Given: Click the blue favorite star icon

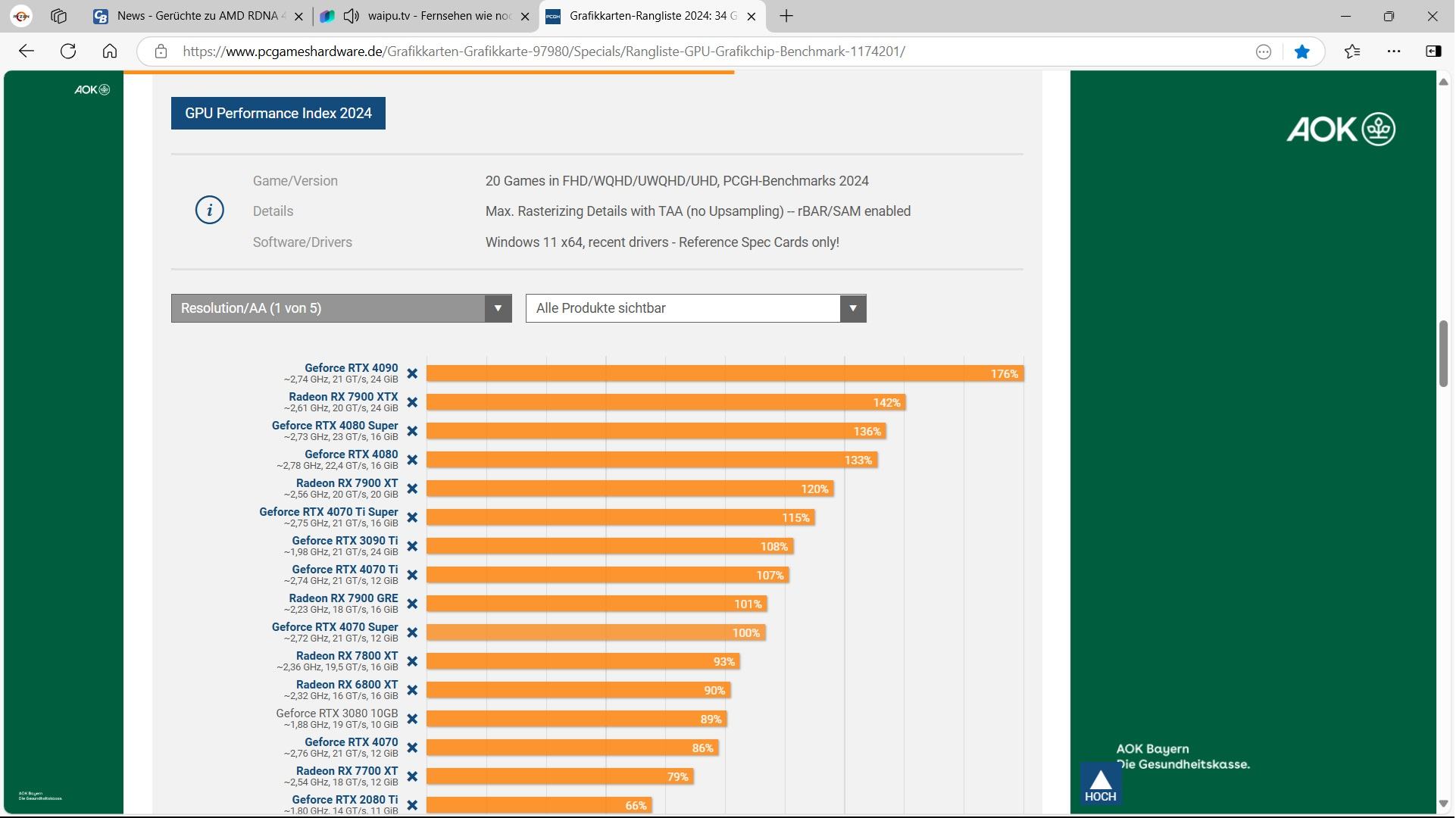Looking at the screenshot, I should 1302,52.
